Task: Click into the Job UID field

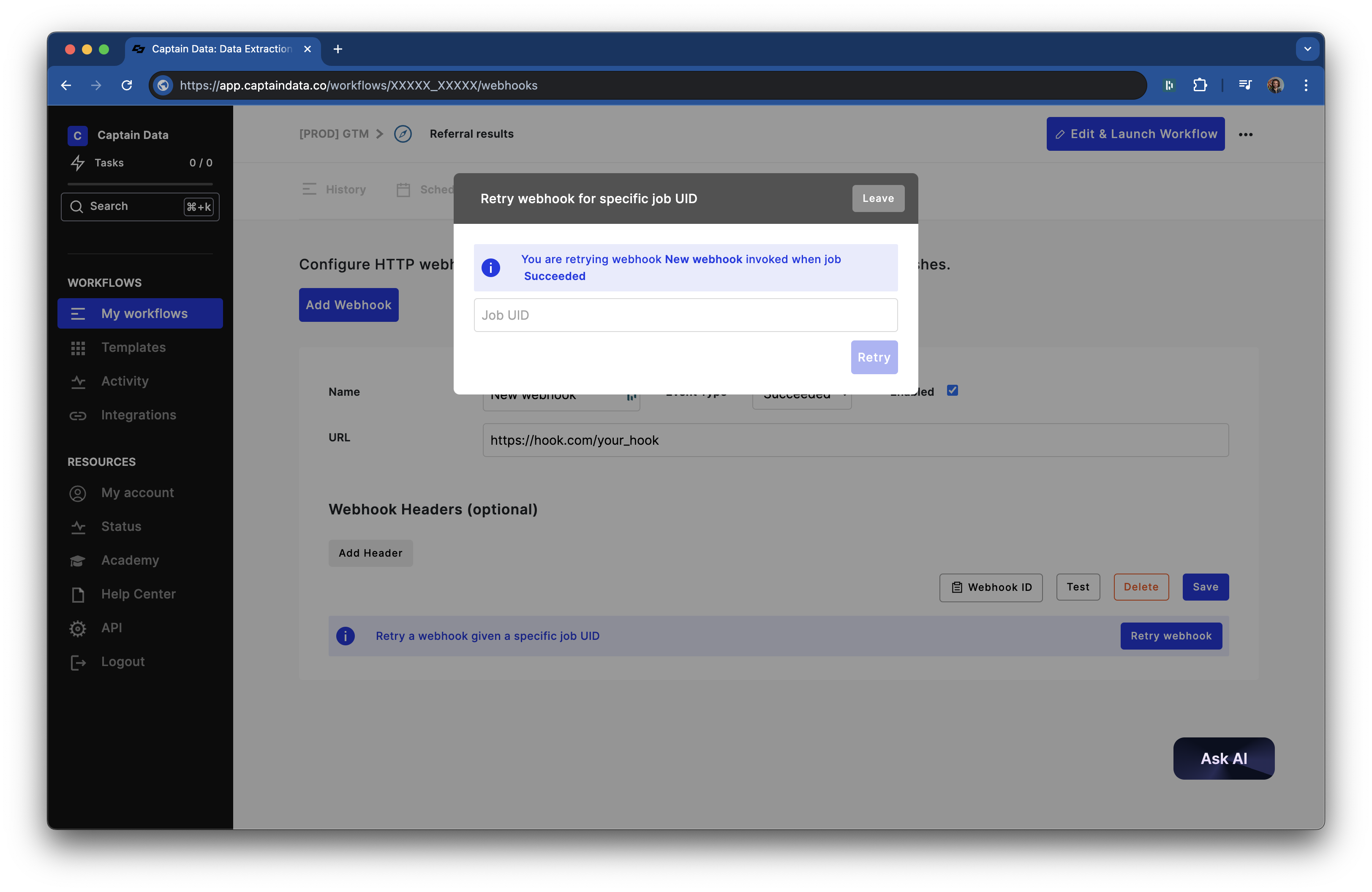Action: point(685,315)
